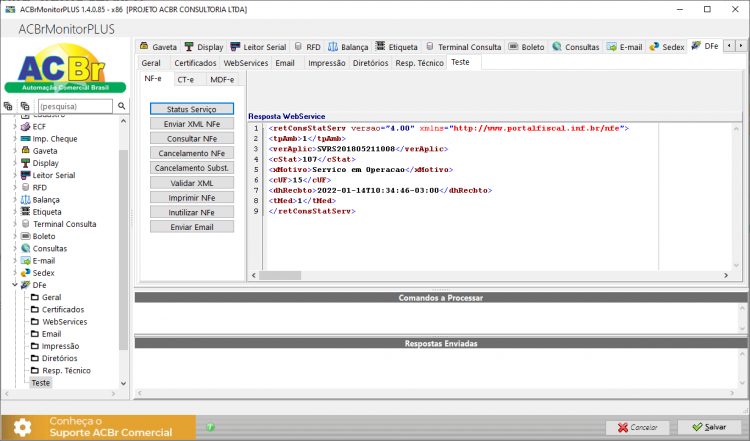Expand the E-mail tree node arrow

pyautogui.click(x=15, y=261)
